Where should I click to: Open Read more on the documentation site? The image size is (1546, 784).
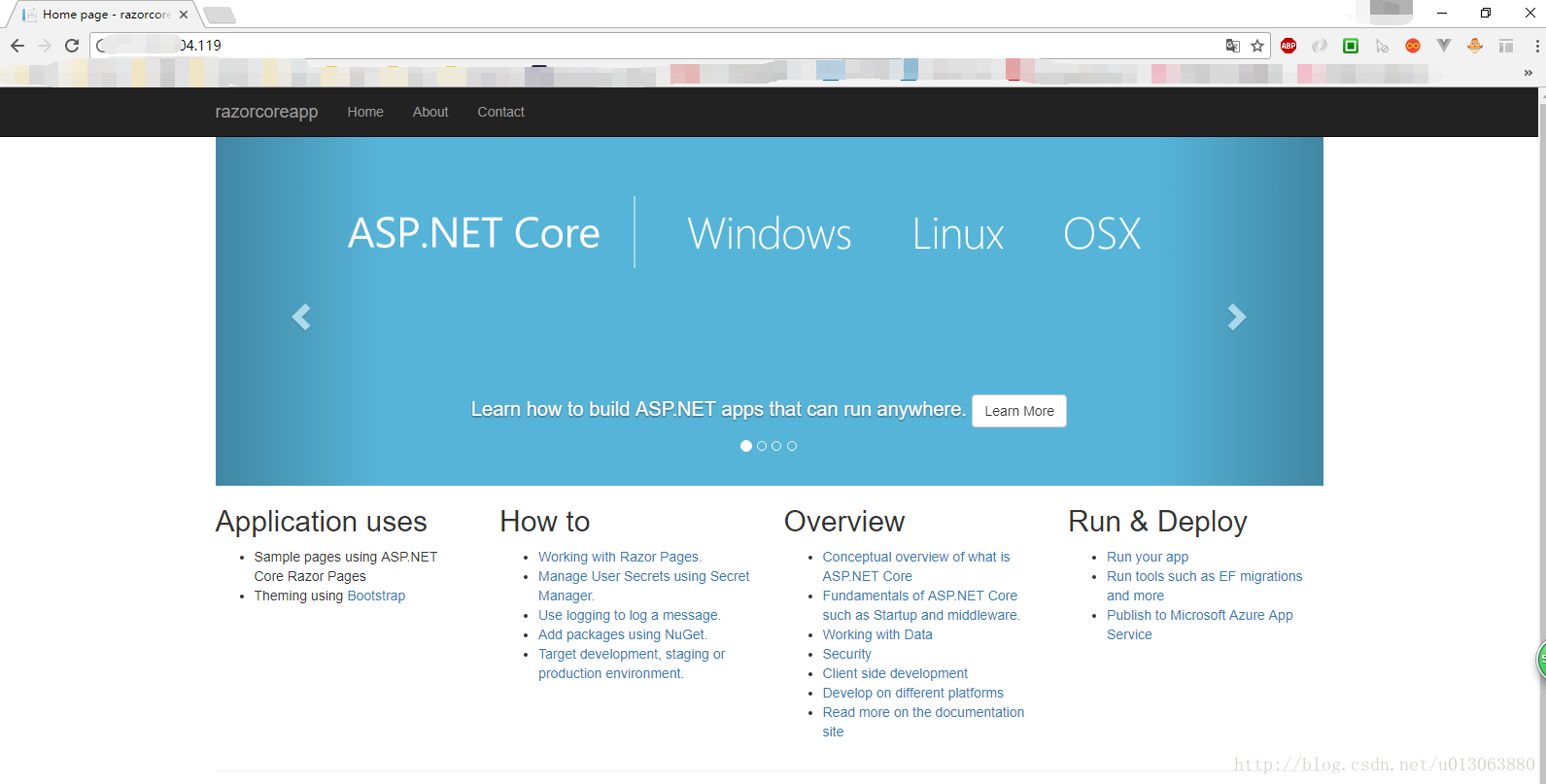[923, 722]
